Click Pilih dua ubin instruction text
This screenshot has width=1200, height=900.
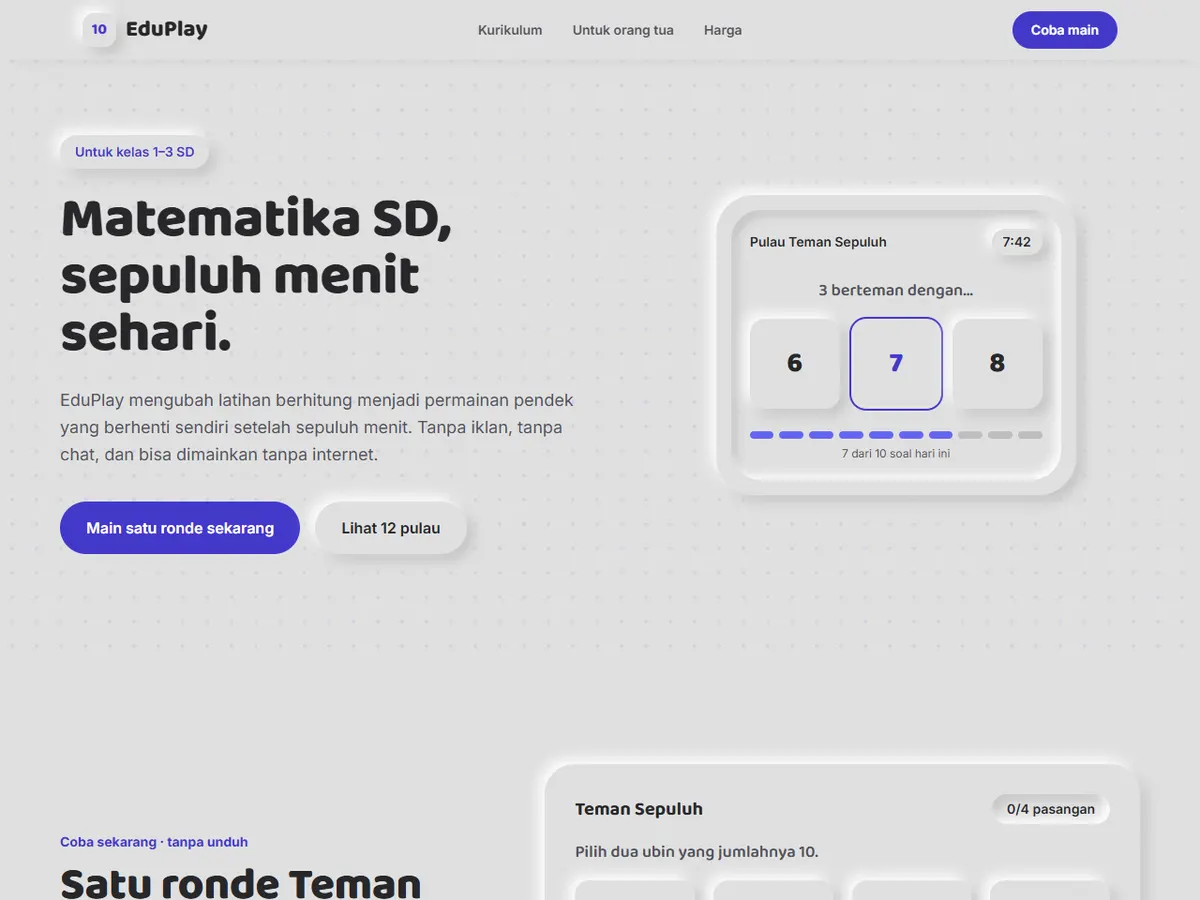697,852
